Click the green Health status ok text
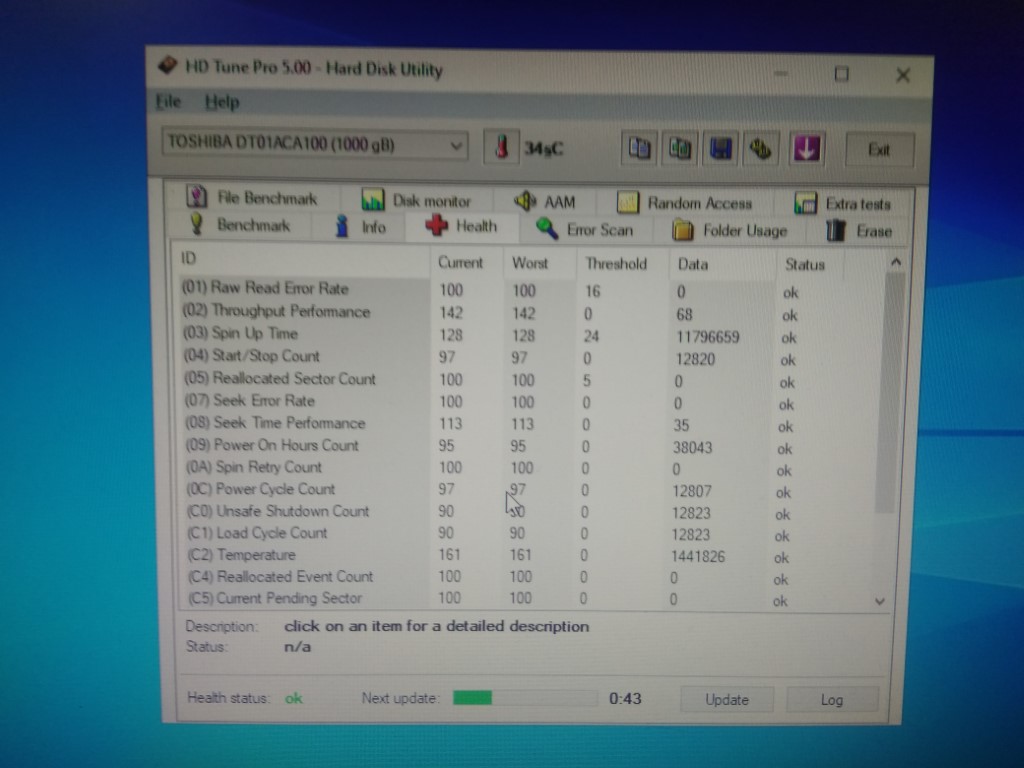 [x=294, y=698]
